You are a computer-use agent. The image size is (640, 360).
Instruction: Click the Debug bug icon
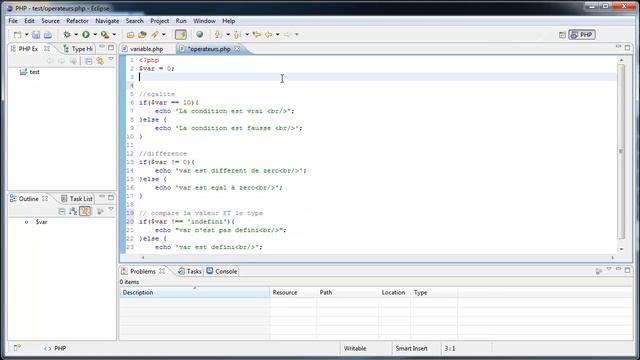click(67, 35)
